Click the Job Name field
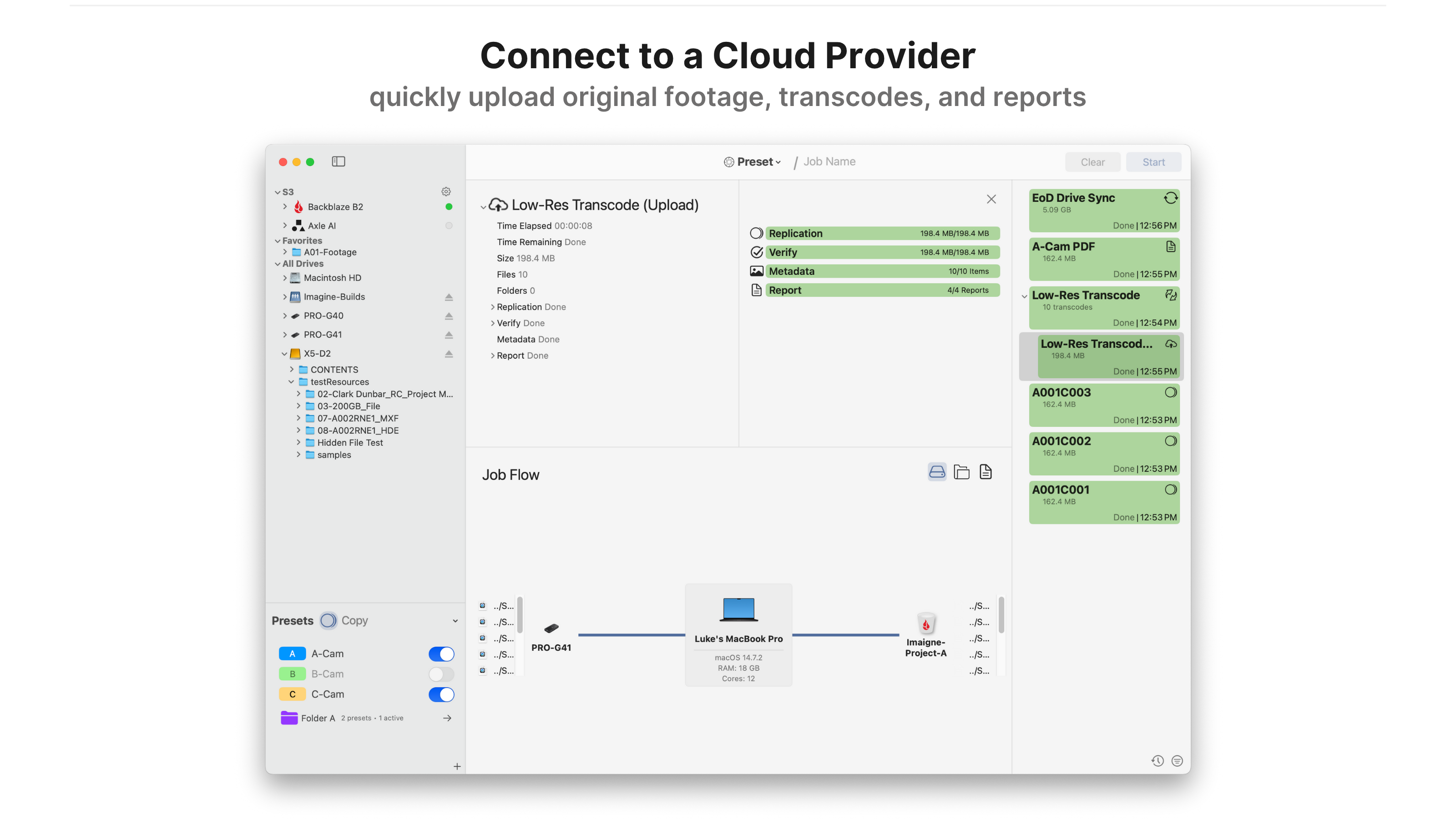Viewport: 1456px width, 819px height. pyautogui.click(x=829, y=162)
